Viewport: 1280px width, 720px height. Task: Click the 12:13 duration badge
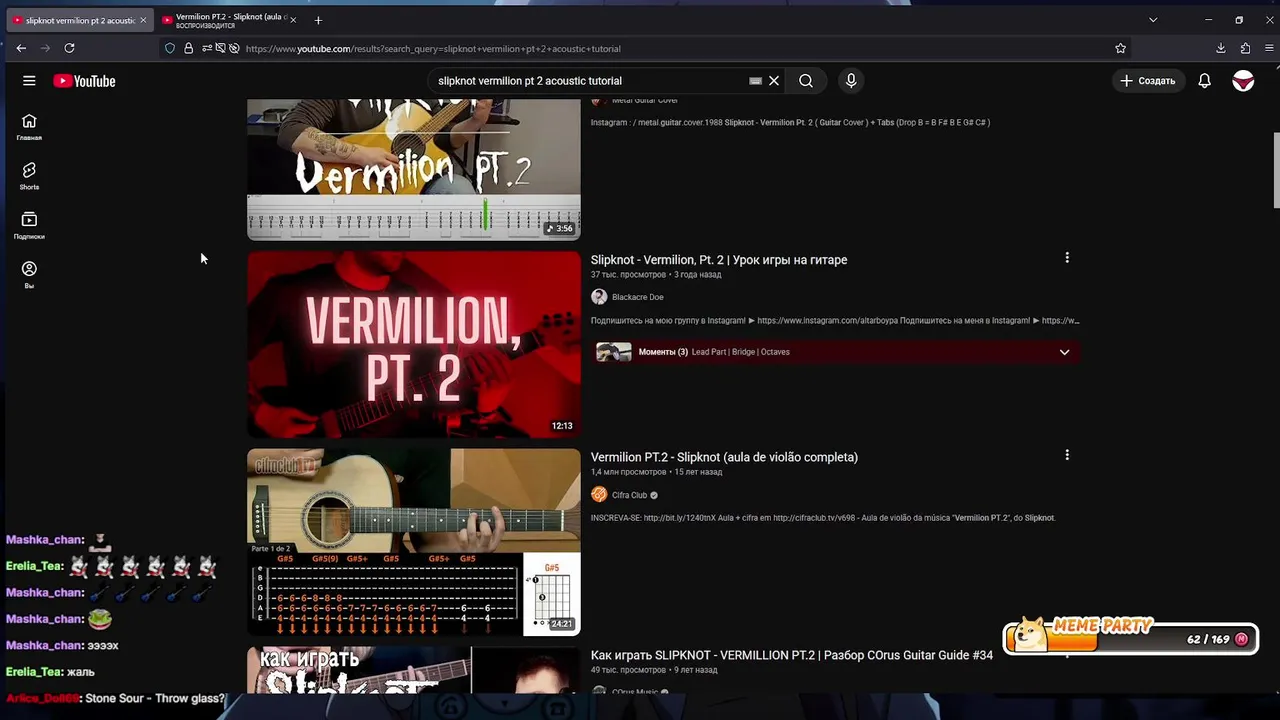point(562,426)
